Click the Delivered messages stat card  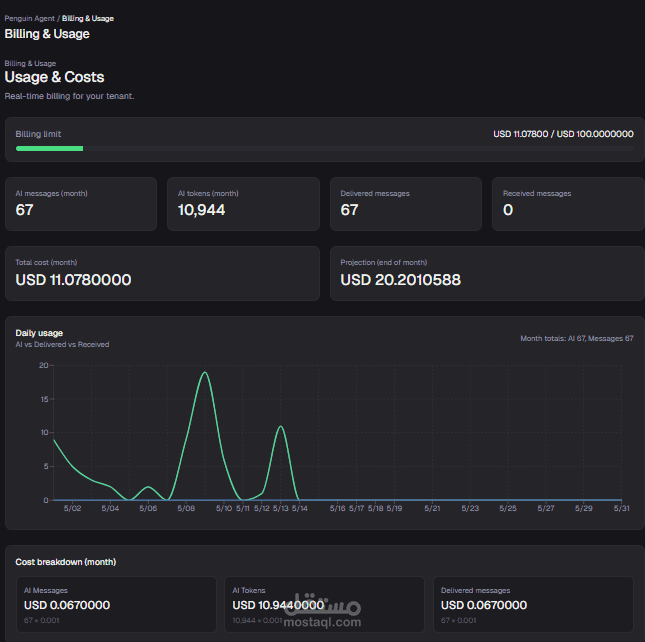click(406, 204)
